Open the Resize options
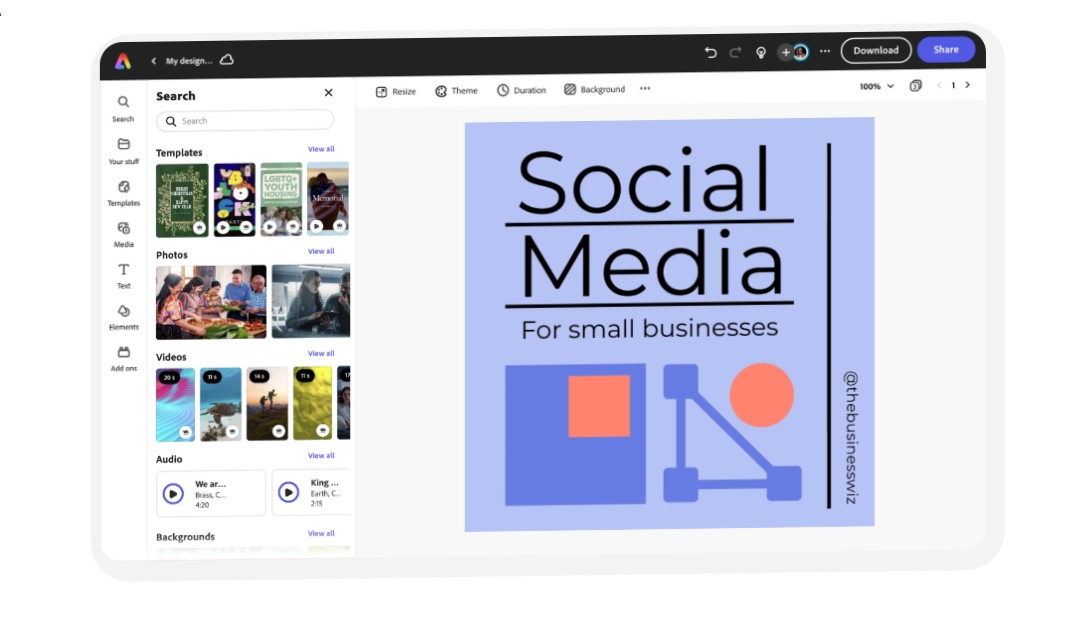This screenshot has height=640, width=1090. click(x=397, y=90)
